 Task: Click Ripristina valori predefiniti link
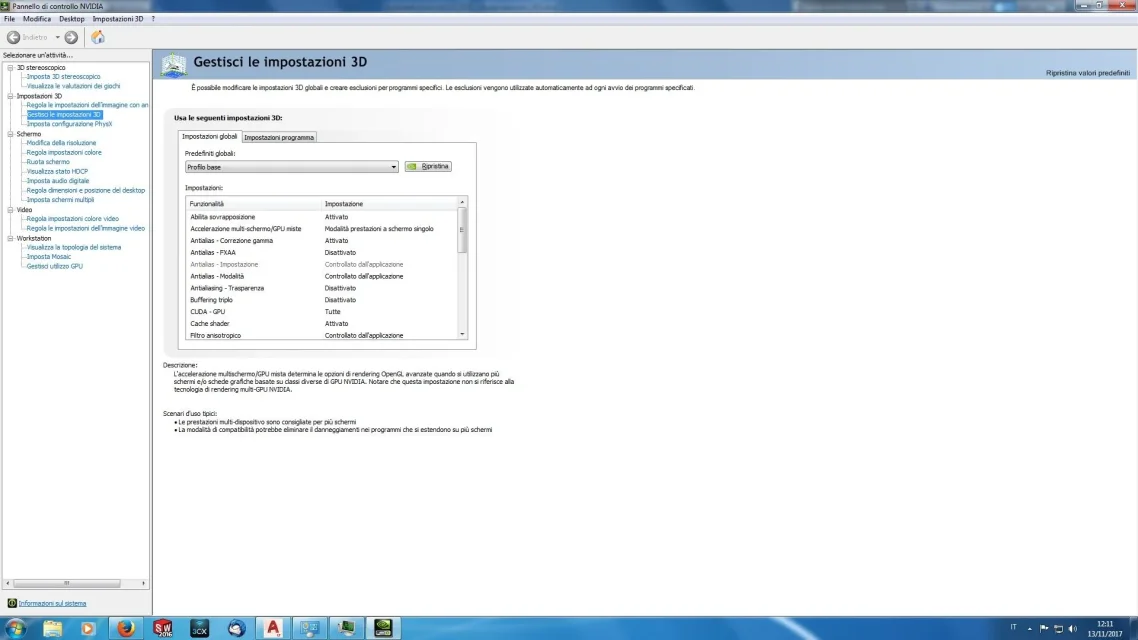[1087, 73]
